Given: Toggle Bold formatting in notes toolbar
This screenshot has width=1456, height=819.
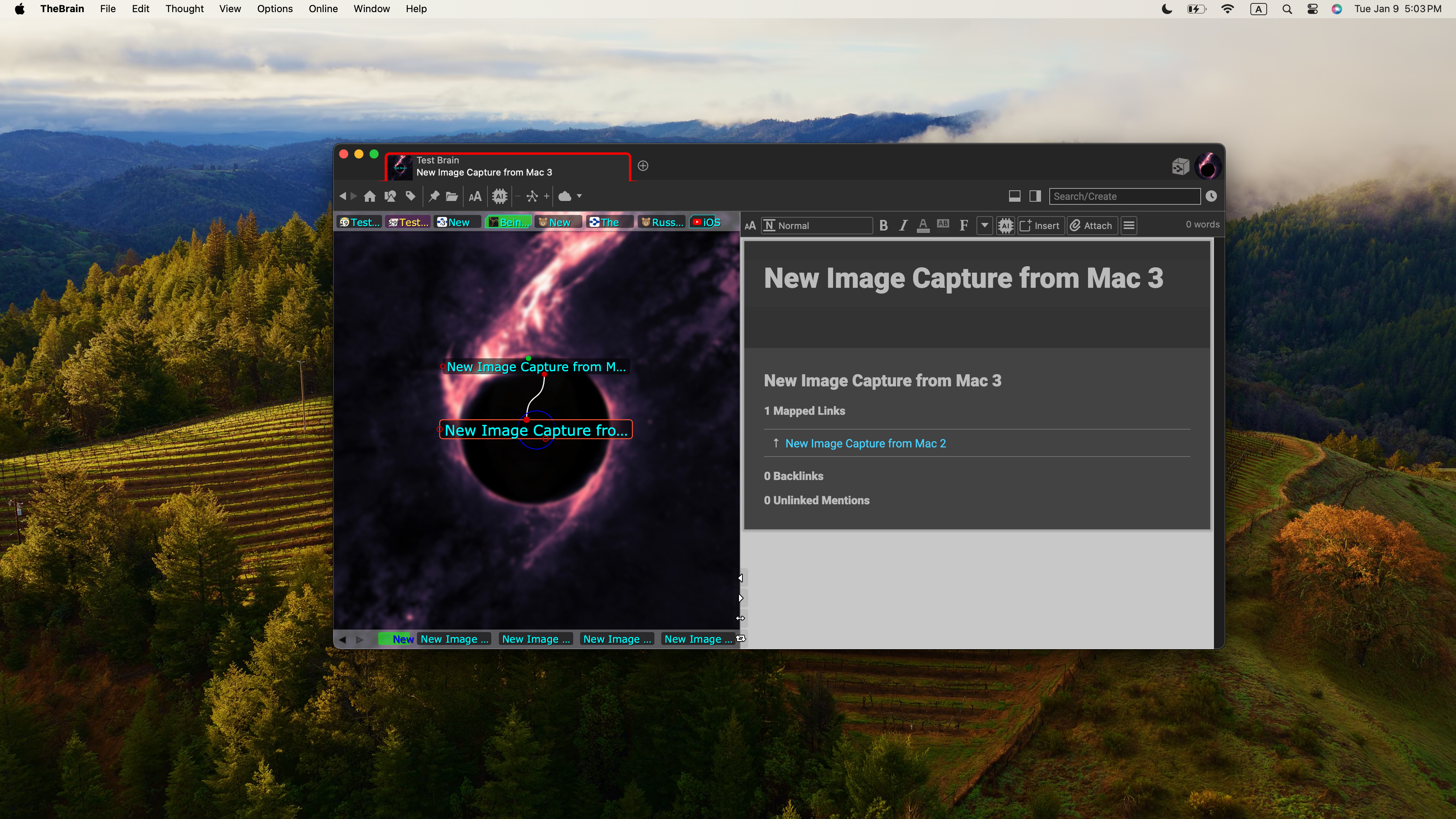Looking at the screenshot, I should [884, 225].
